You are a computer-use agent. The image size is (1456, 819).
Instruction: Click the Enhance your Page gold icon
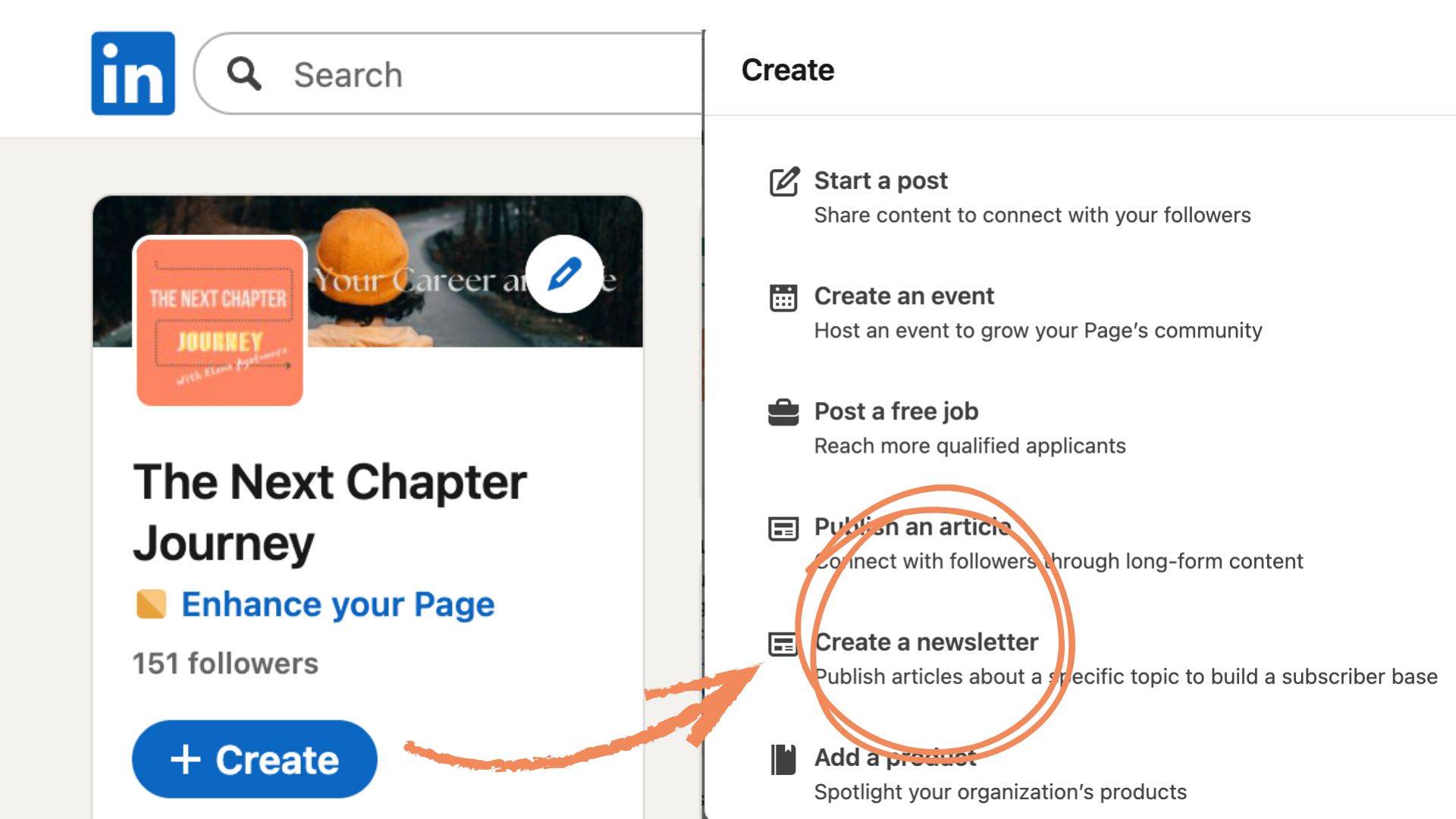point(151,604)
